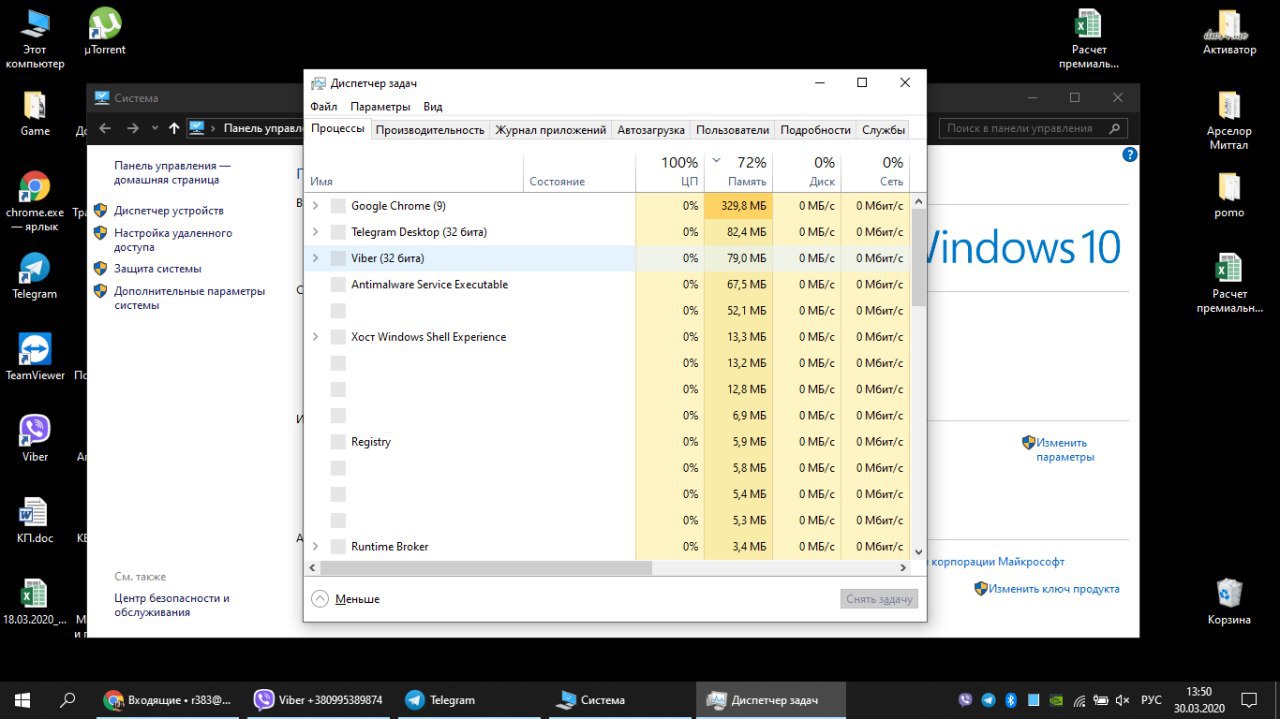Screen dimensions: 1280x719
Task: Switch to the Подробности tab
Action: point(816,130)
